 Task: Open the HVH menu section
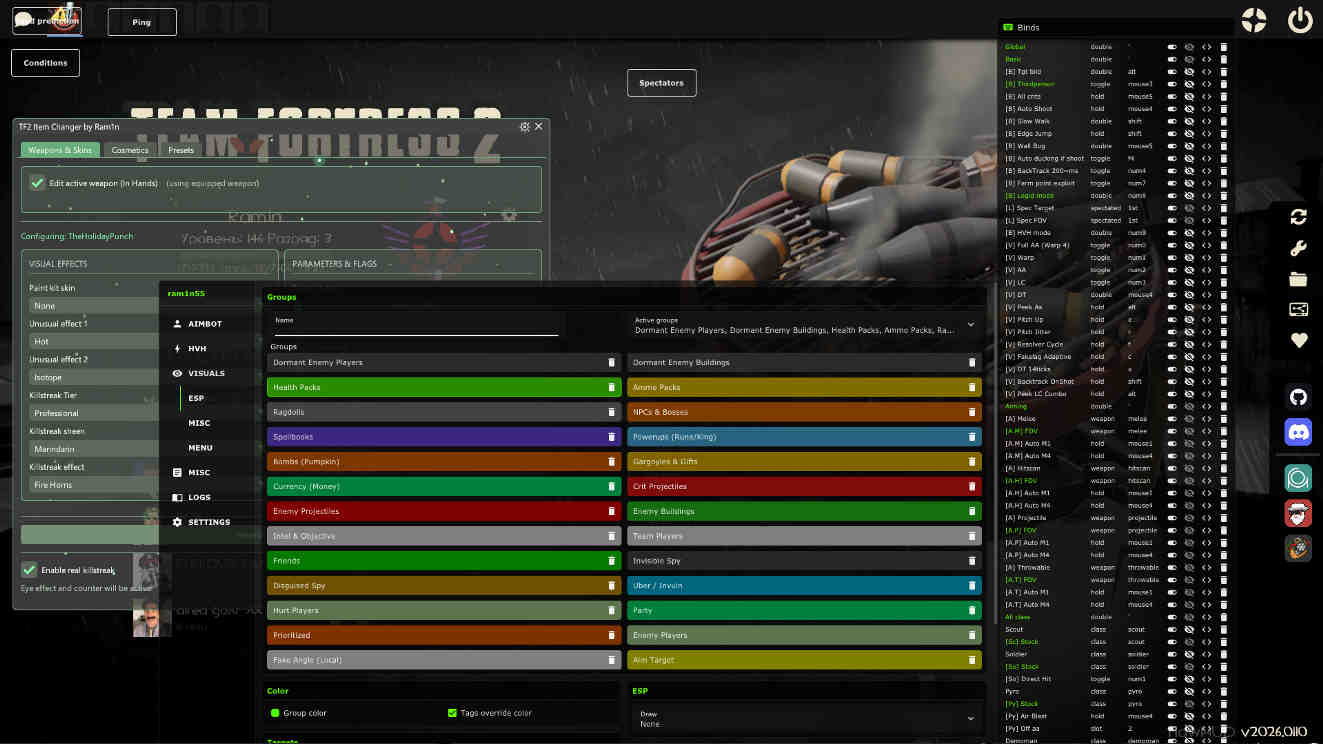[x=198, y=348]
